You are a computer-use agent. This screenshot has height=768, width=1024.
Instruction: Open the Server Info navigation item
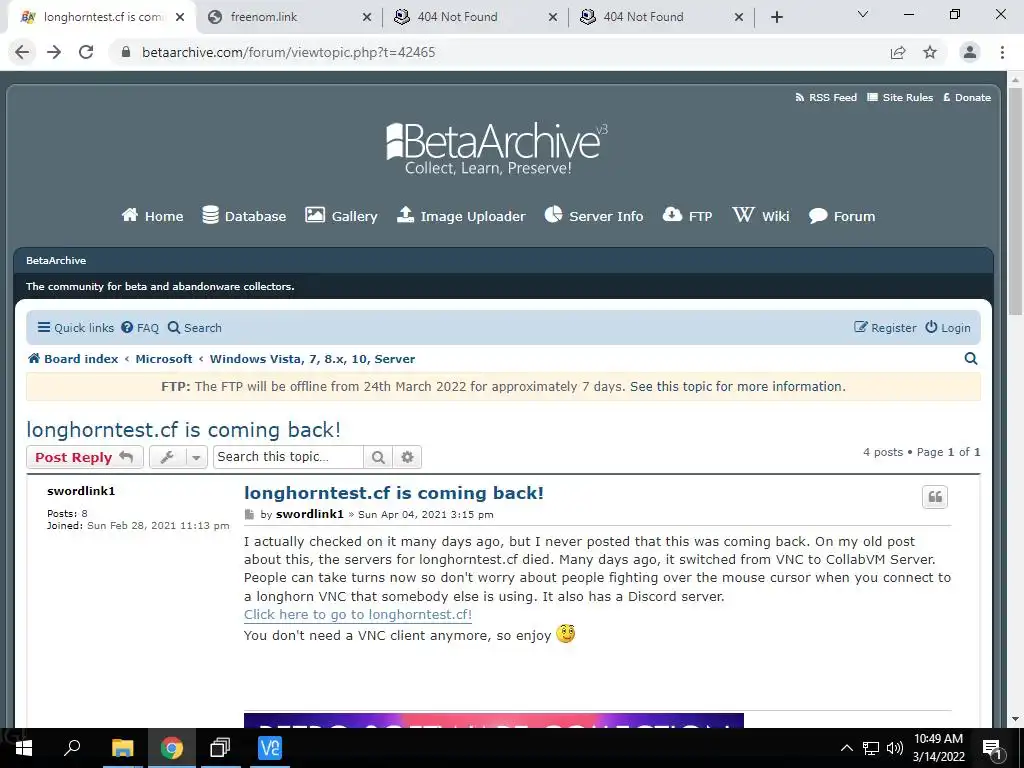click(594, 216)
